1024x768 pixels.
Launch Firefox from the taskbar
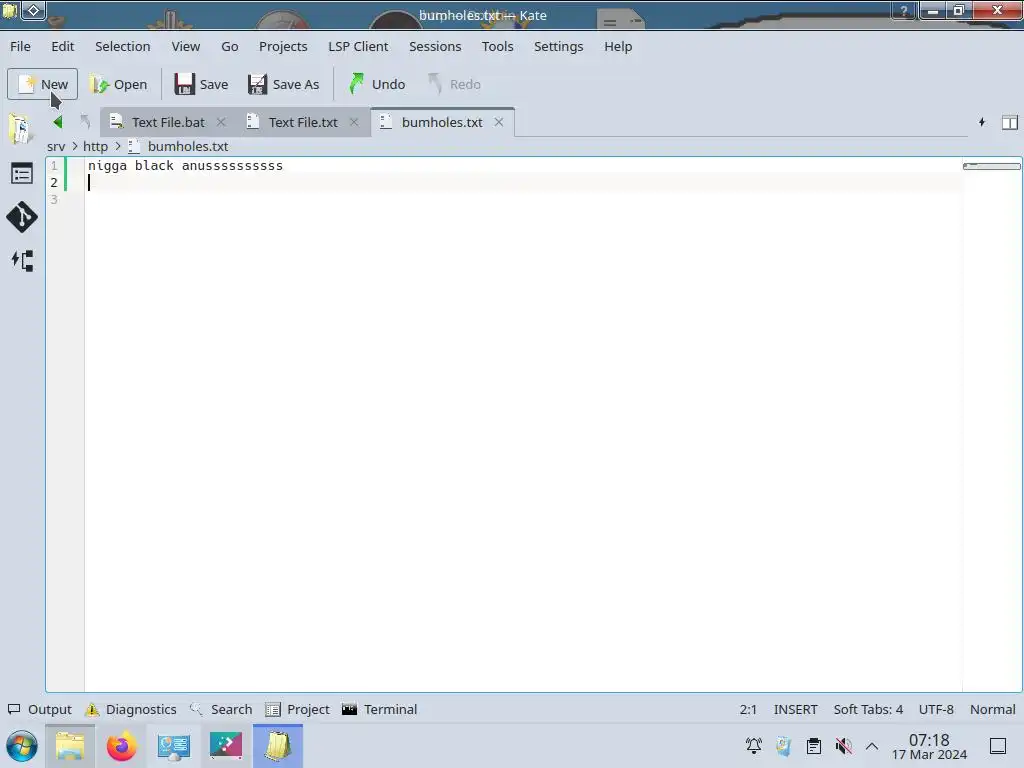(x=121, y=746)
